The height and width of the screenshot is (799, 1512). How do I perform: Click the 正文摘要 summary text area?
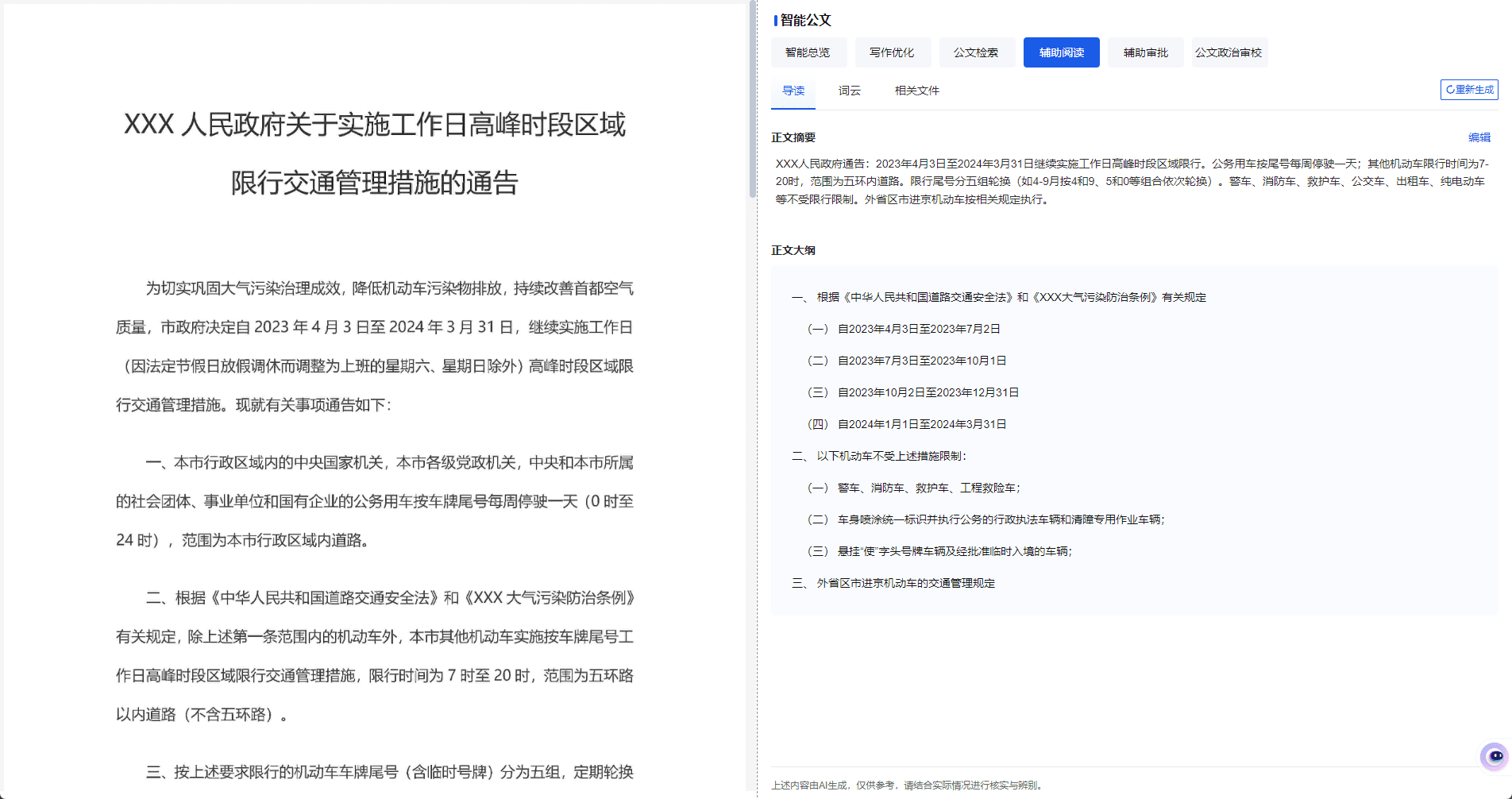click(1132, 181)
